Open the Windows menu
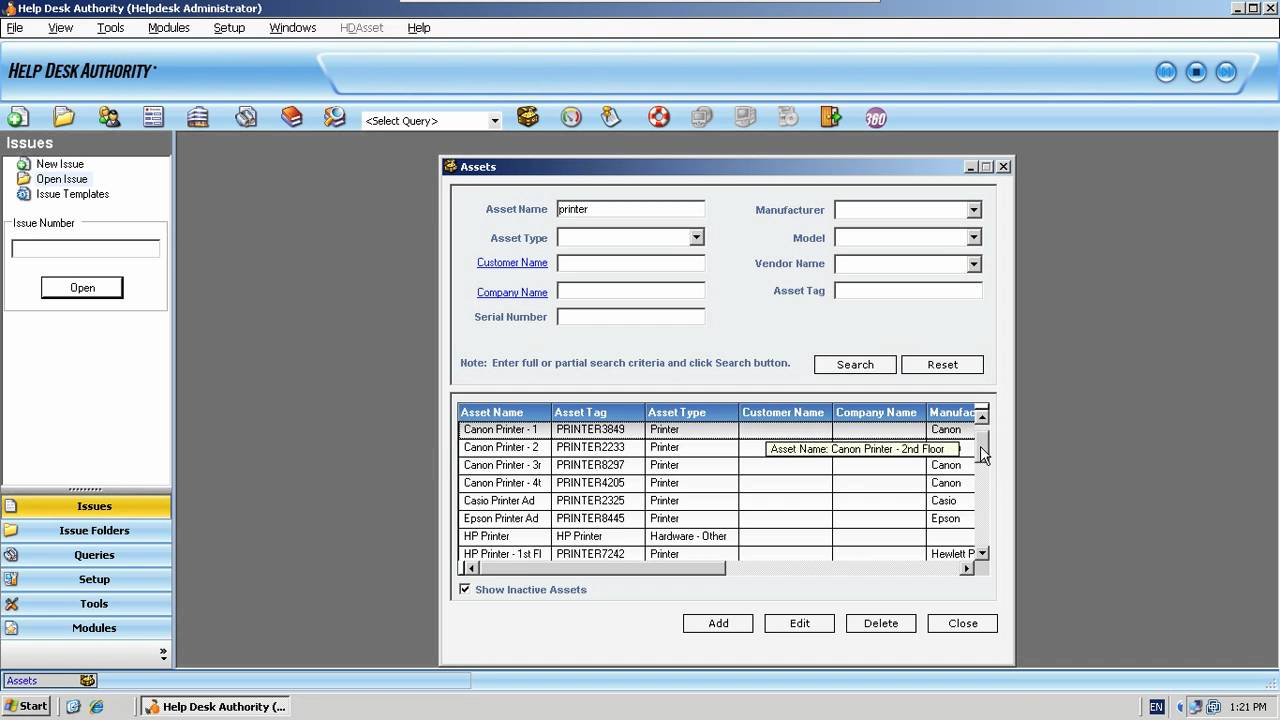 (x=293, y=28)
